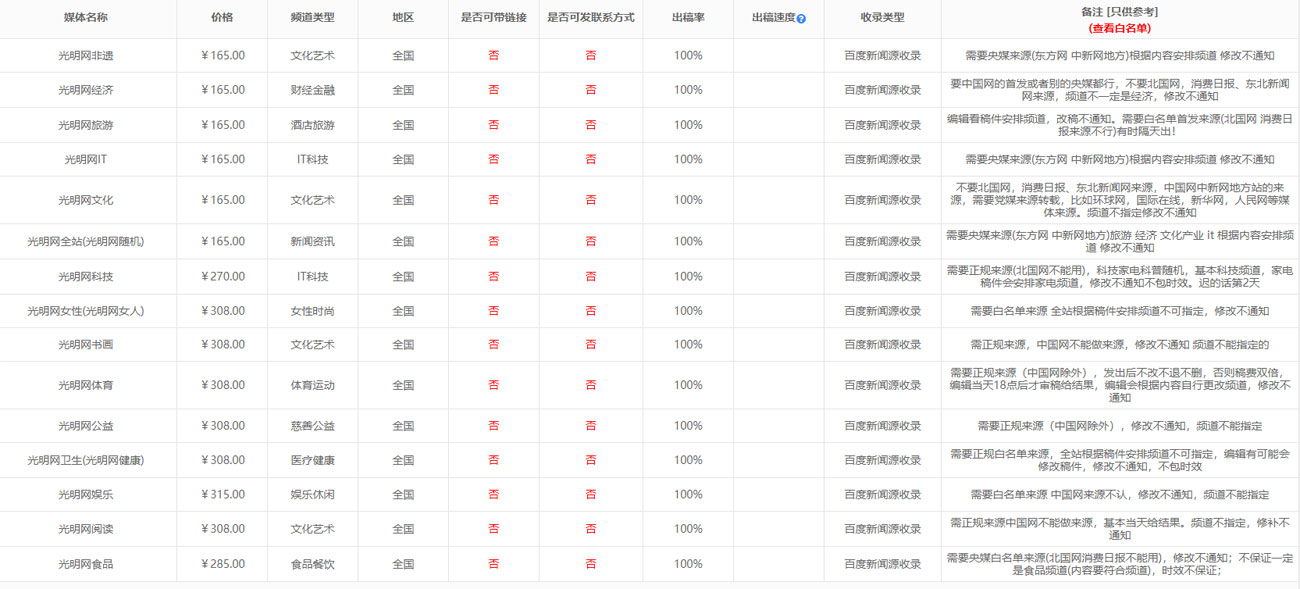Click the 收录类型 column header
The image size is (1300, 589).
click(x=882, y=18)
